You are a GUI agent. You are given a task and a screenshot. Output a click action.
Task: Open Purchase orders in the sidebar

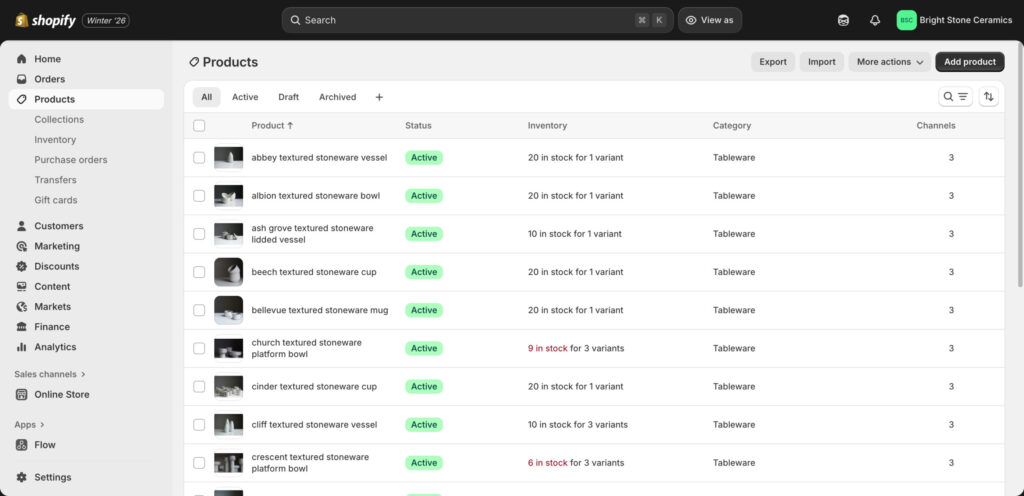pos(71,160)
